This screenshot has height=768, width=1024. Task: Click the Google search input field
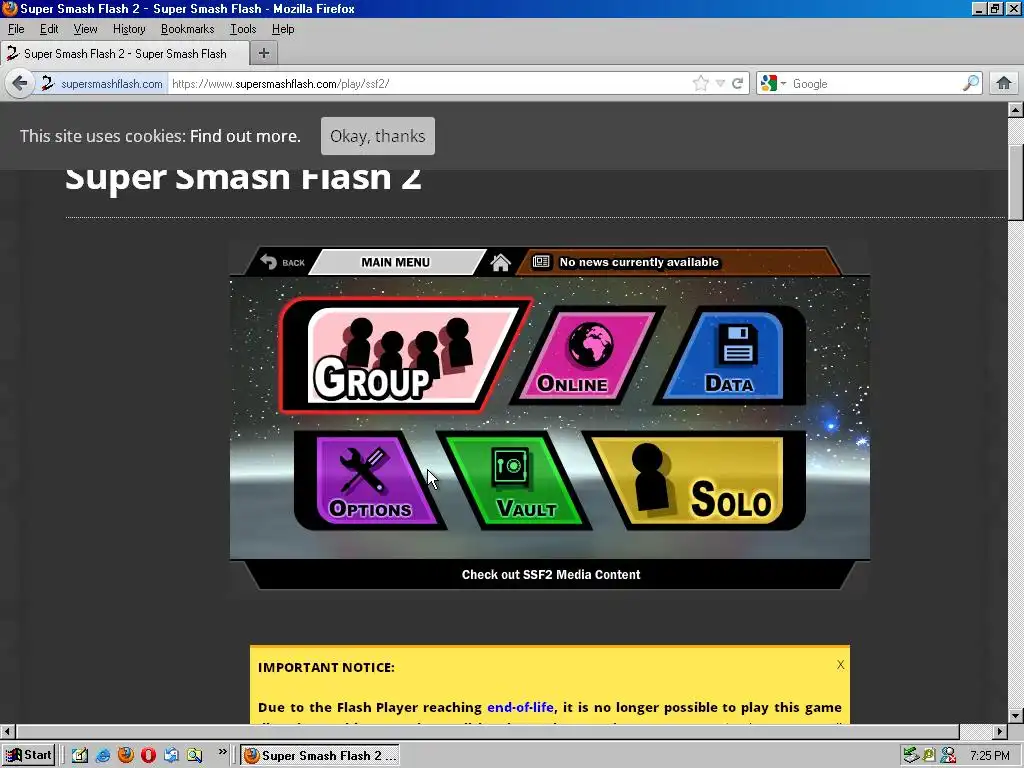tap(875, 84)
